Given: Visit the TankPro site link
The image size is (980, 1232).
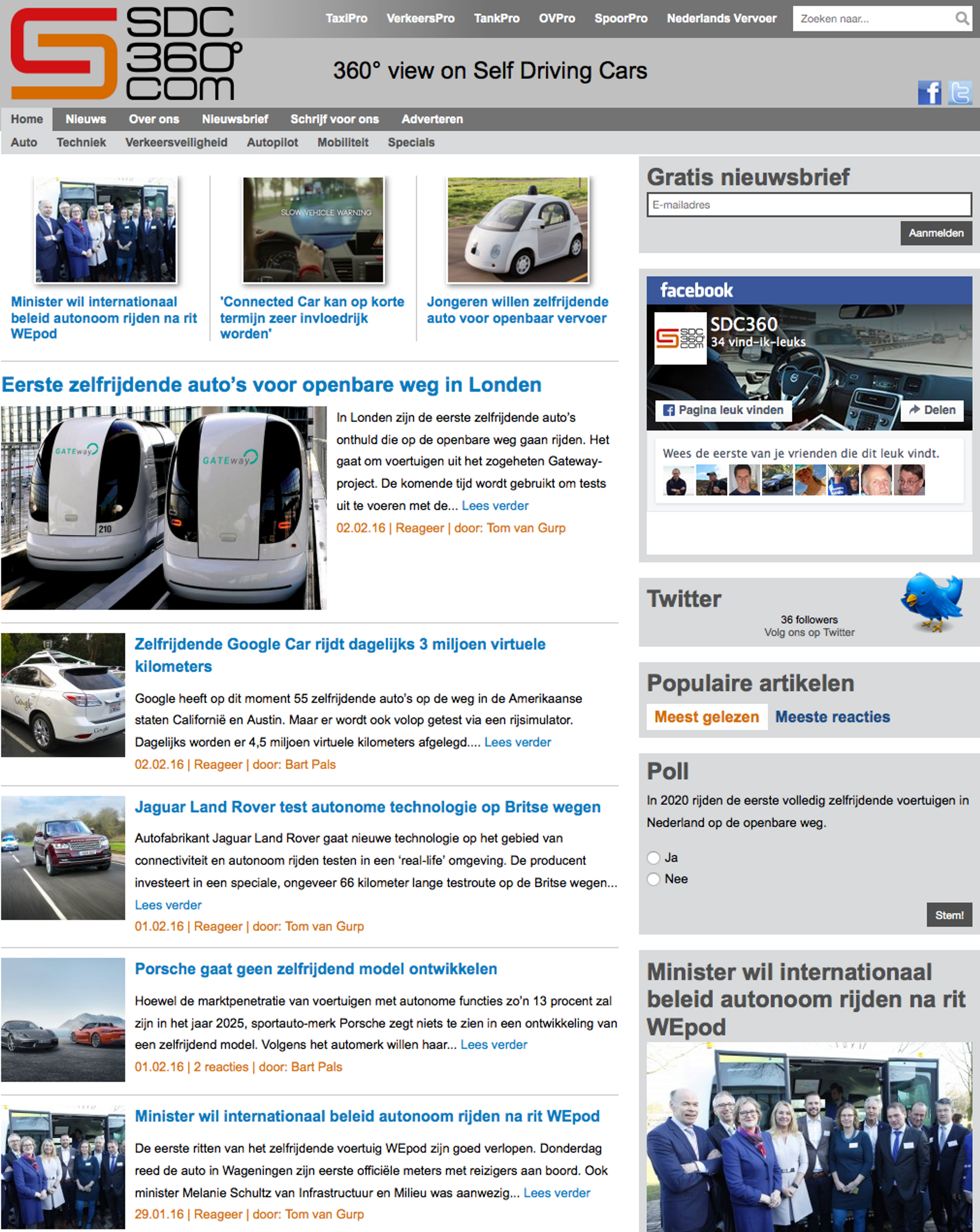Looking at the screenshot, I should pyautogui.click(x=497, y=18).
